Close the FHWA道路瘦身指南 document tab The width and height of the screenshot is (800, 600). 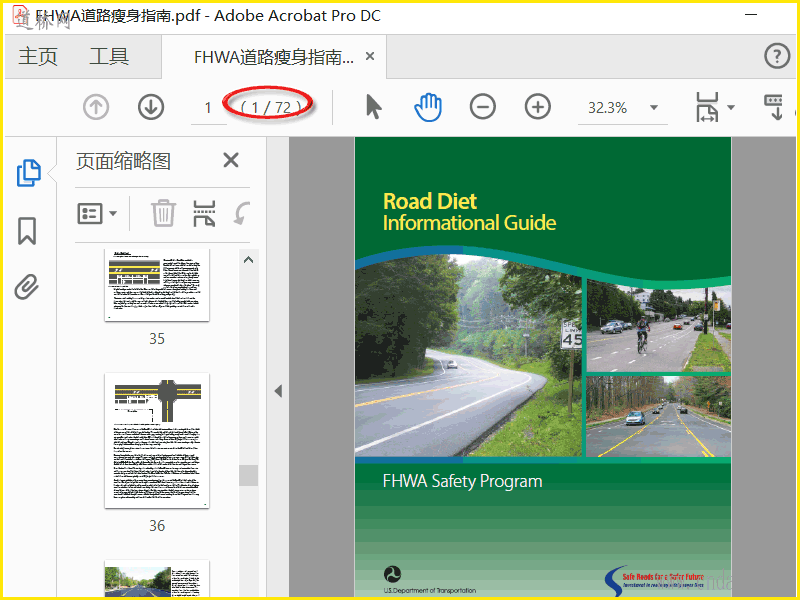click(370, 56)
